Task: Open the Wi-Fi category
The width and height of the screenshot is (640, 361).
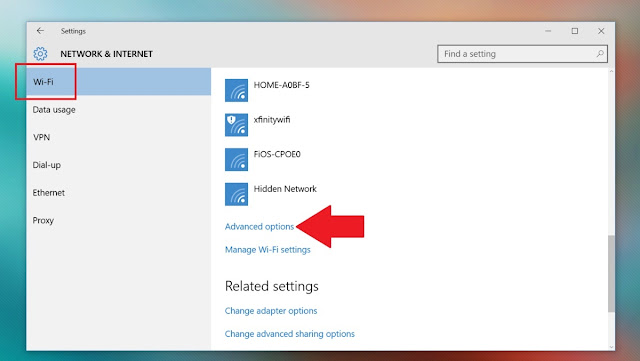Action: tap(119, 82)
